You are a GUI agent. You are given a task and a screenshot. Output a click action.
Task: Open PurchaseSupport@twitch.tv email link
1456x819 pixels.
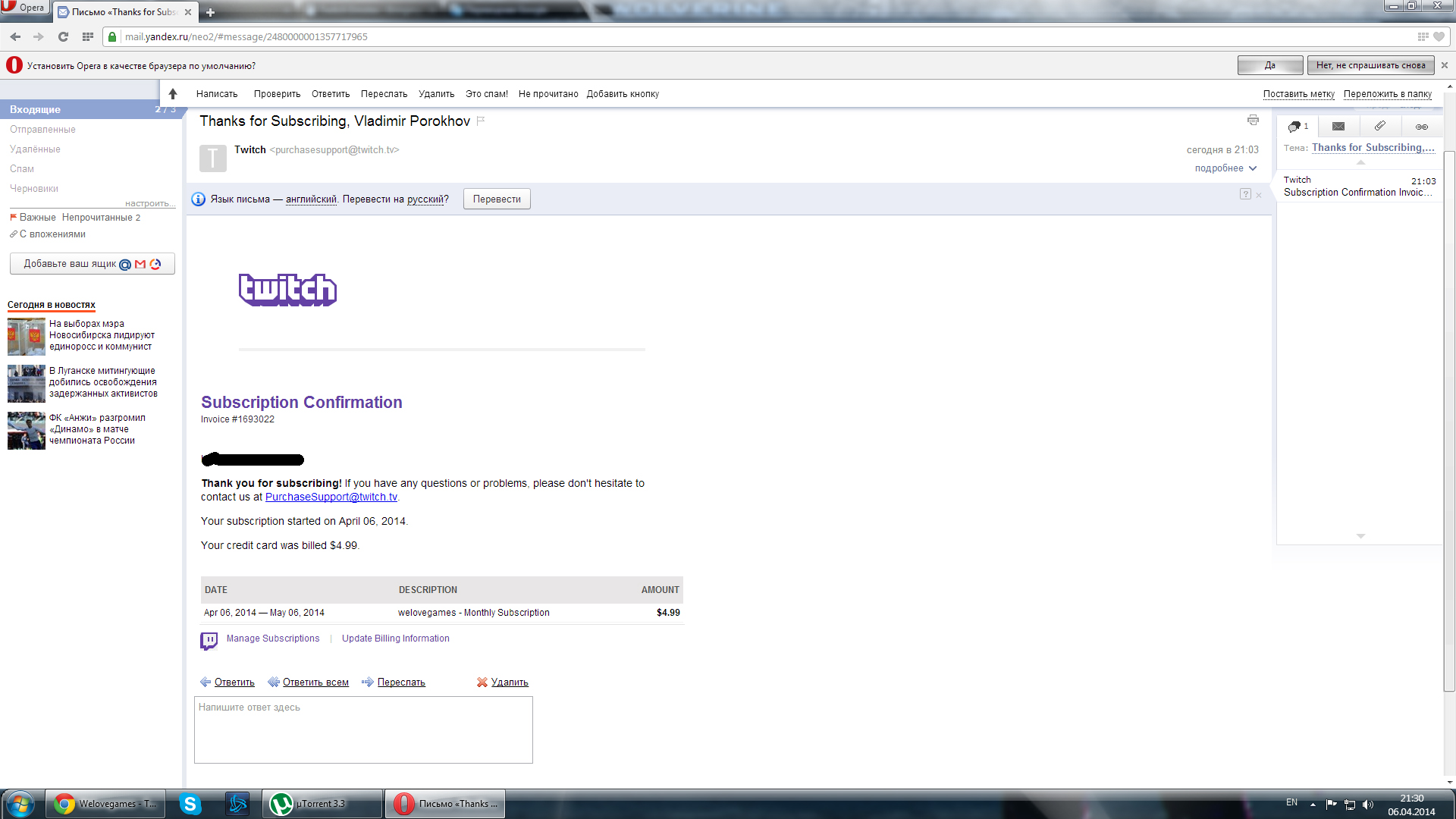pyautogui.click(x=331, y=497)
